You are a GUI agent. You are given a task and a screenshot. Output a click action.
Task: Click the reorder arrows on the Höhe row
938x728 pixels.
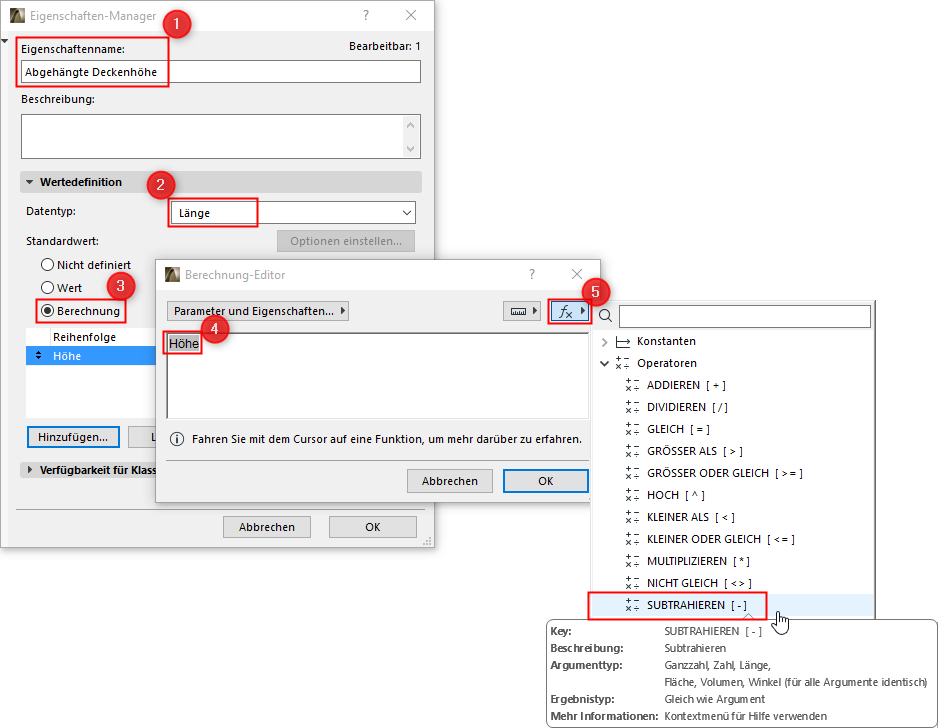tap(39, 355)
